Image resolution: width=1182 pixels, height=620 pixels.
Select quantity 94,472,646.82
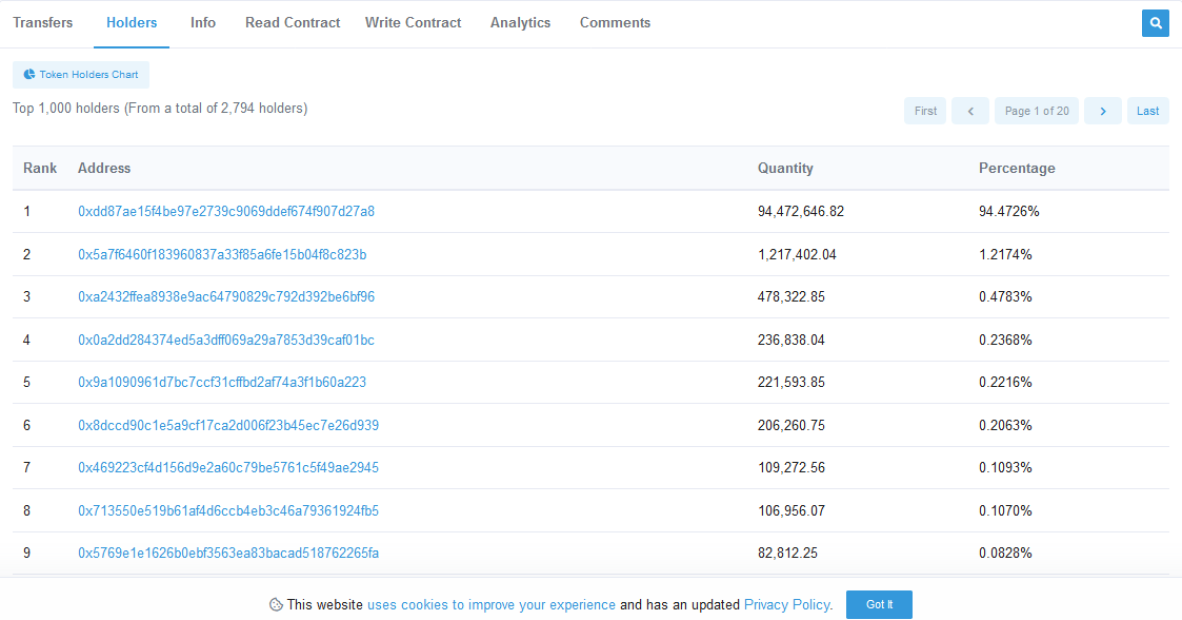click(801, 211)
